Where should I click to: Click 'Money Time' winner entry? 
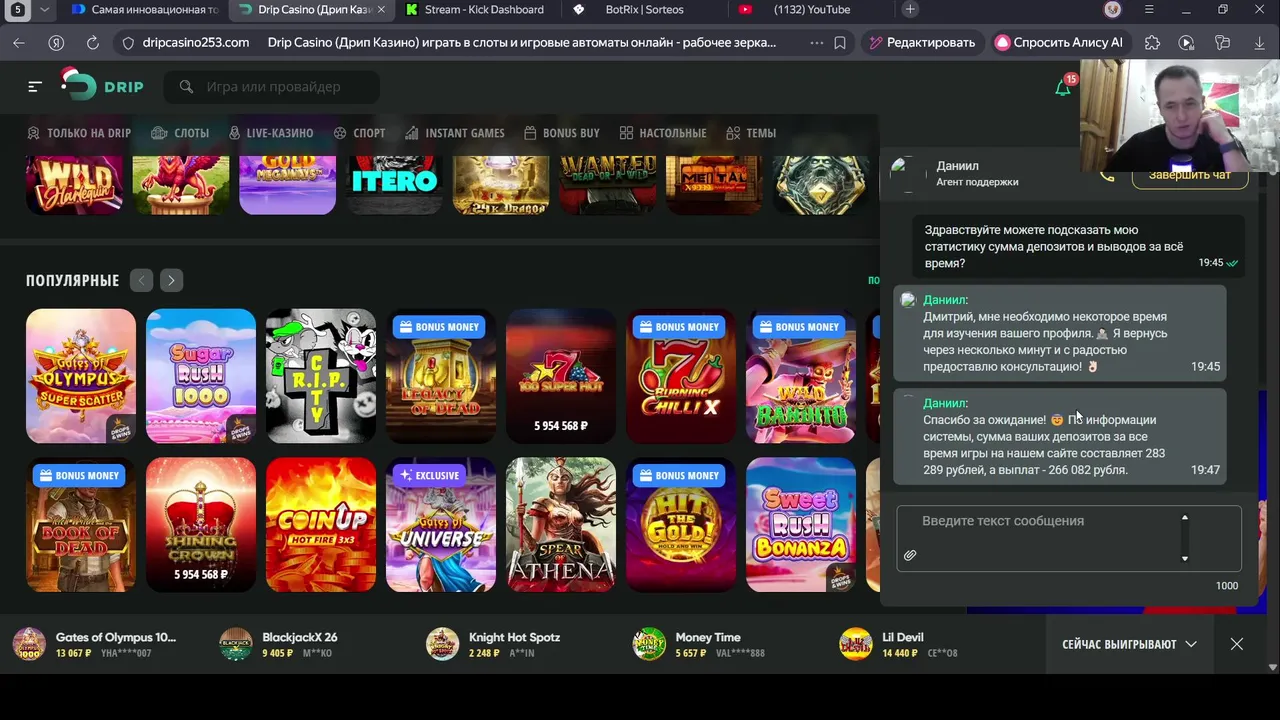pyautogui.click(x=700, y=644)
